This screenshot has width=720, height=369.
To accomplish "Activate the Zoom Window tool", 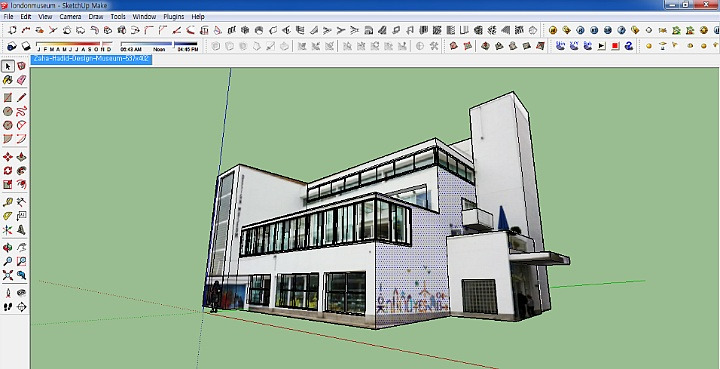I will (21, 262).
